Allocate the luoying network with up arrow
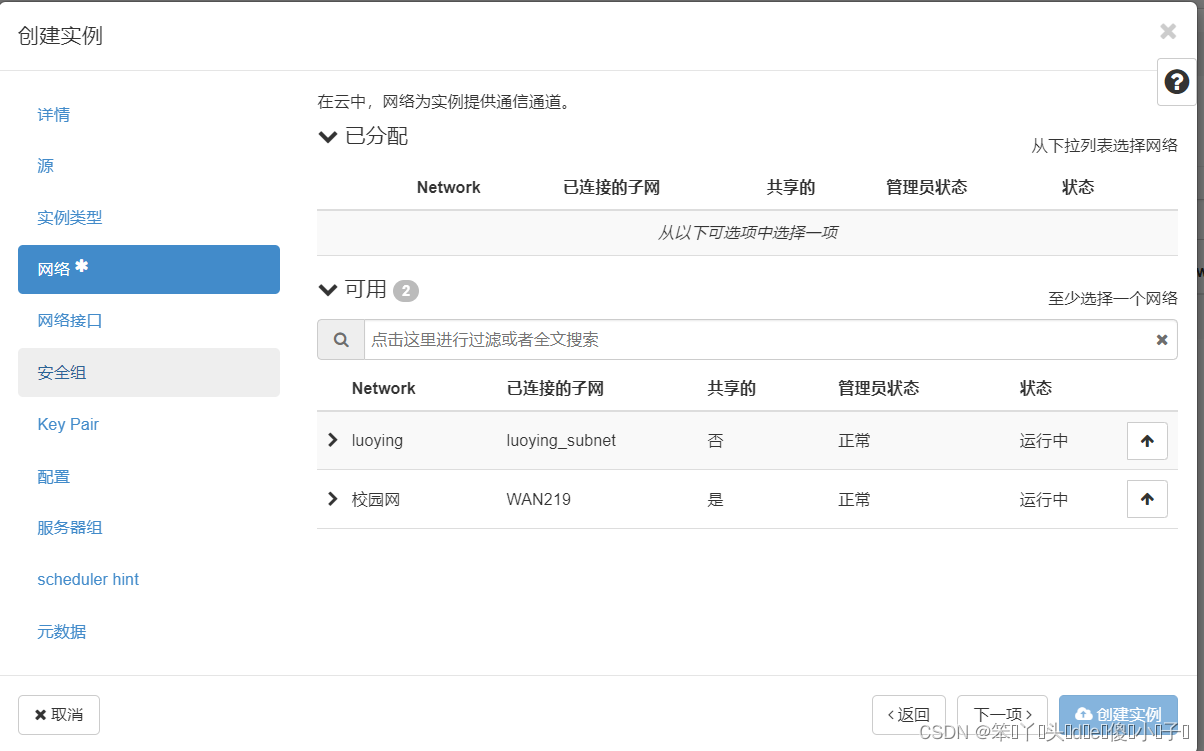 point(1146,440)
